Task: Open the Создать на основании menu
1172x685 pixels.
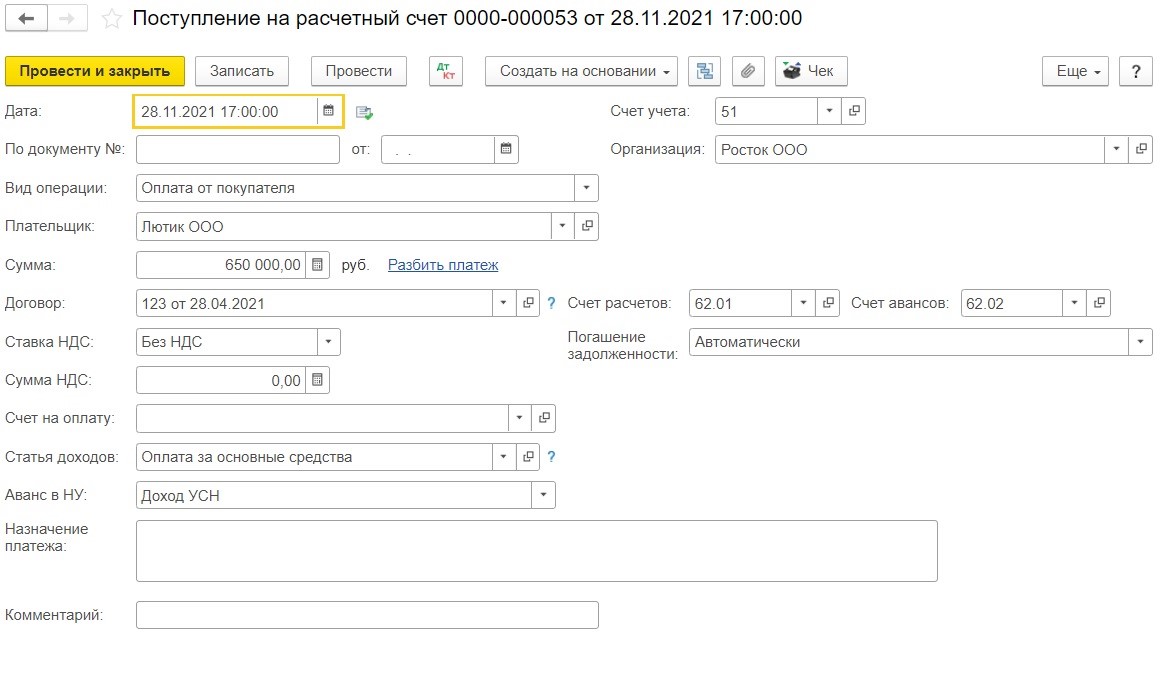Action: coord(582,71)
